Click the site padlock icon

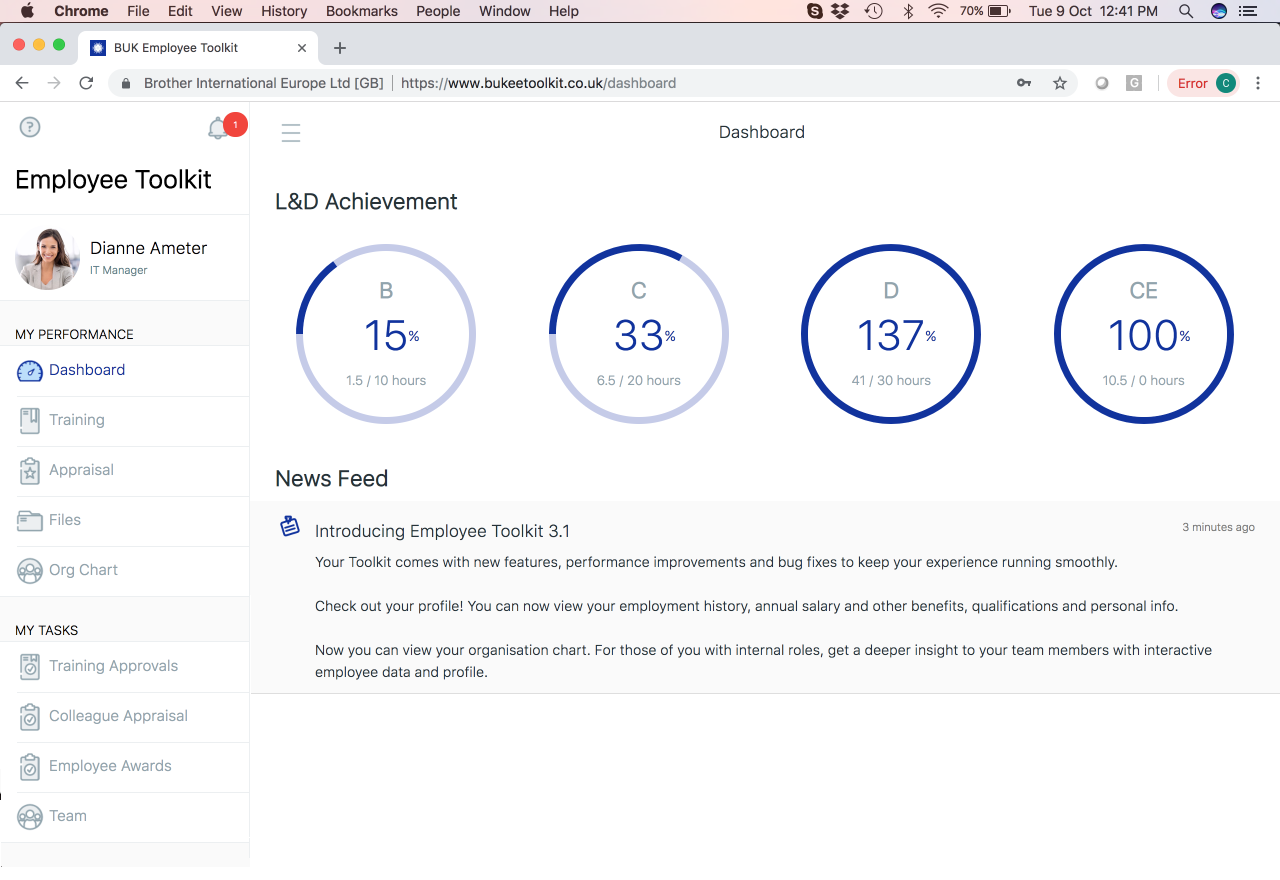point(126,84)
